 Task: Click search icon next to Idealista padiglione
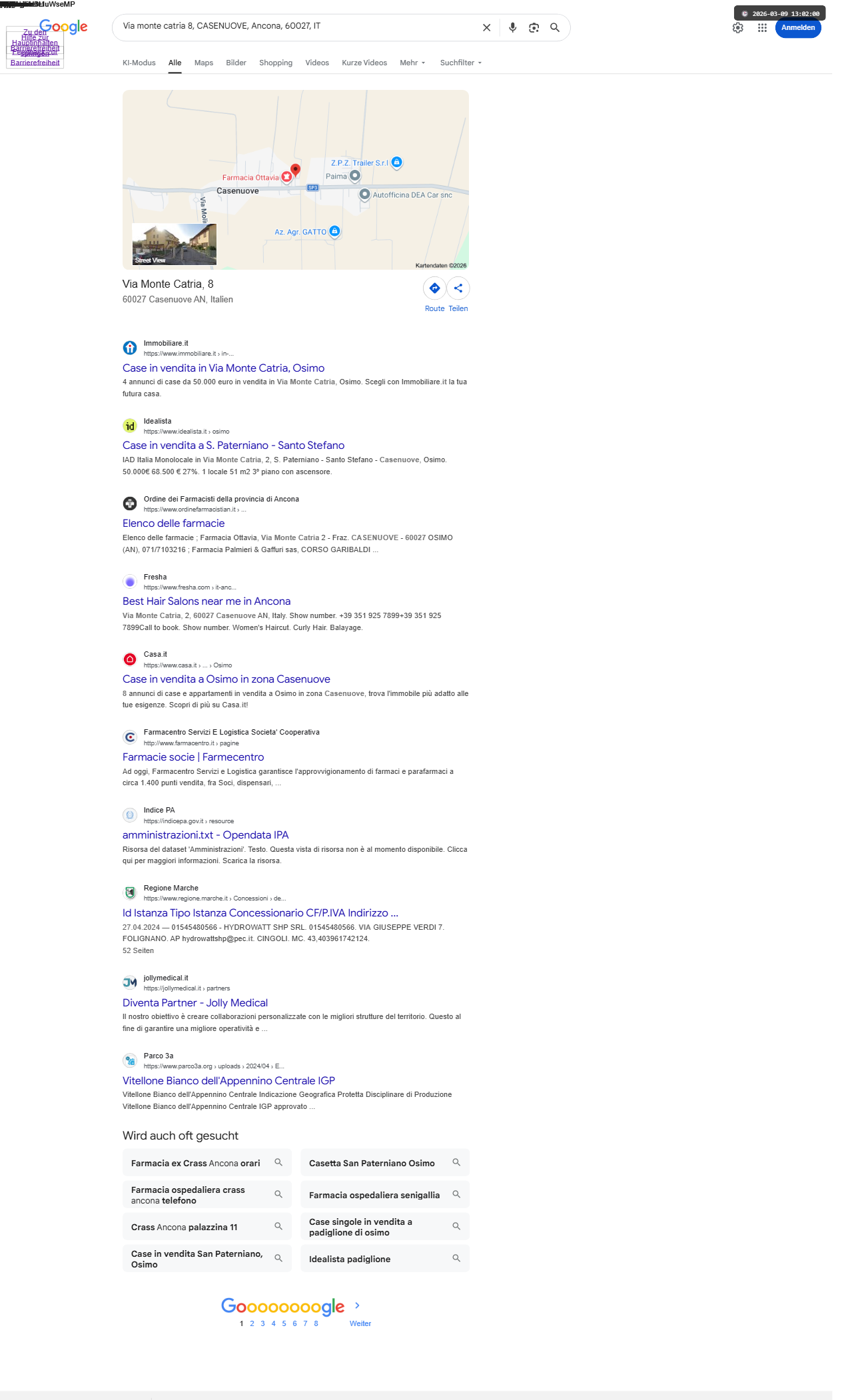456,1258
